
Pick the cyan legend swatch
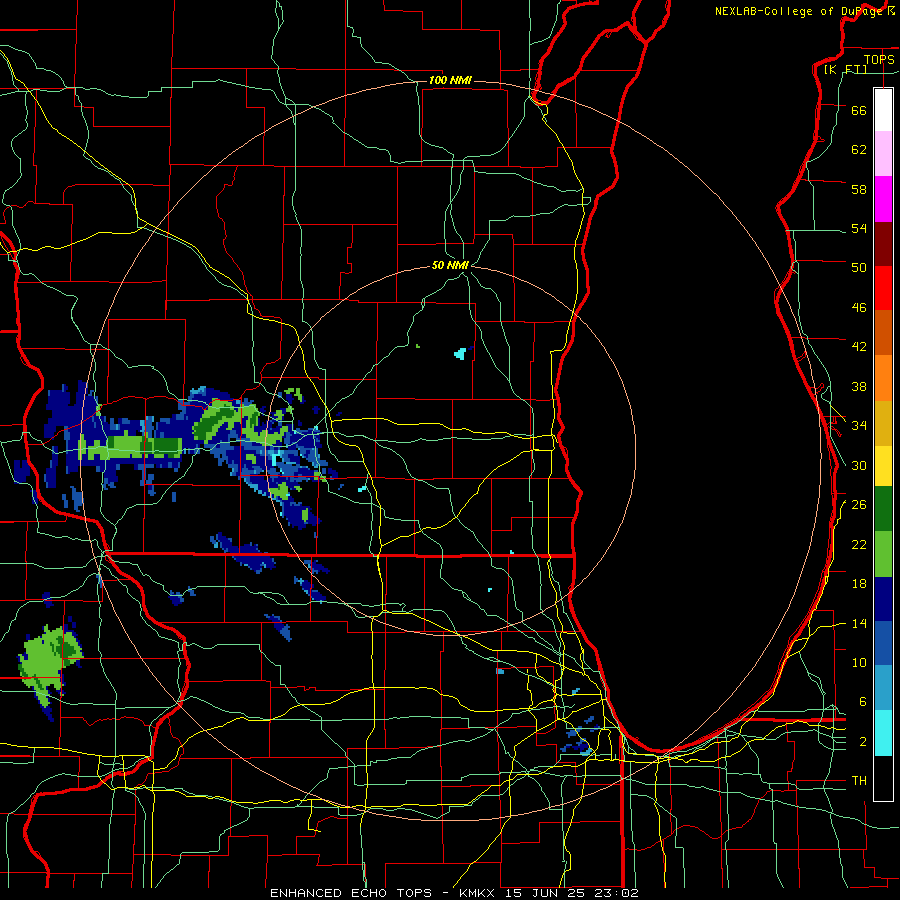click(x=883, y=733)
